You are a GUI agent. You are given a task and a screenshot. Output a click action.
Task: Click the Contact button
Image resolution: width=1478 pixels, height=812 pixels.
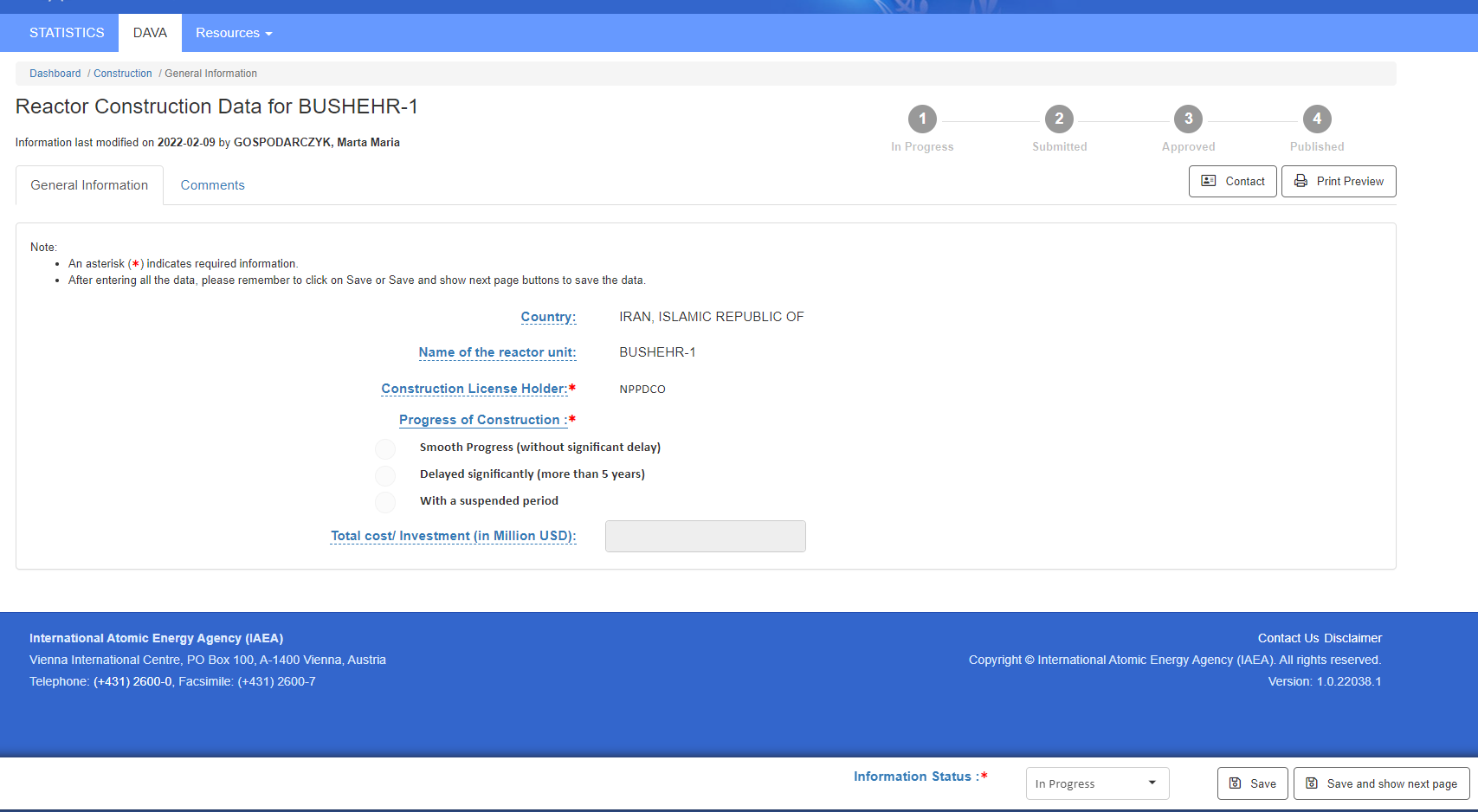[1232, 181]
